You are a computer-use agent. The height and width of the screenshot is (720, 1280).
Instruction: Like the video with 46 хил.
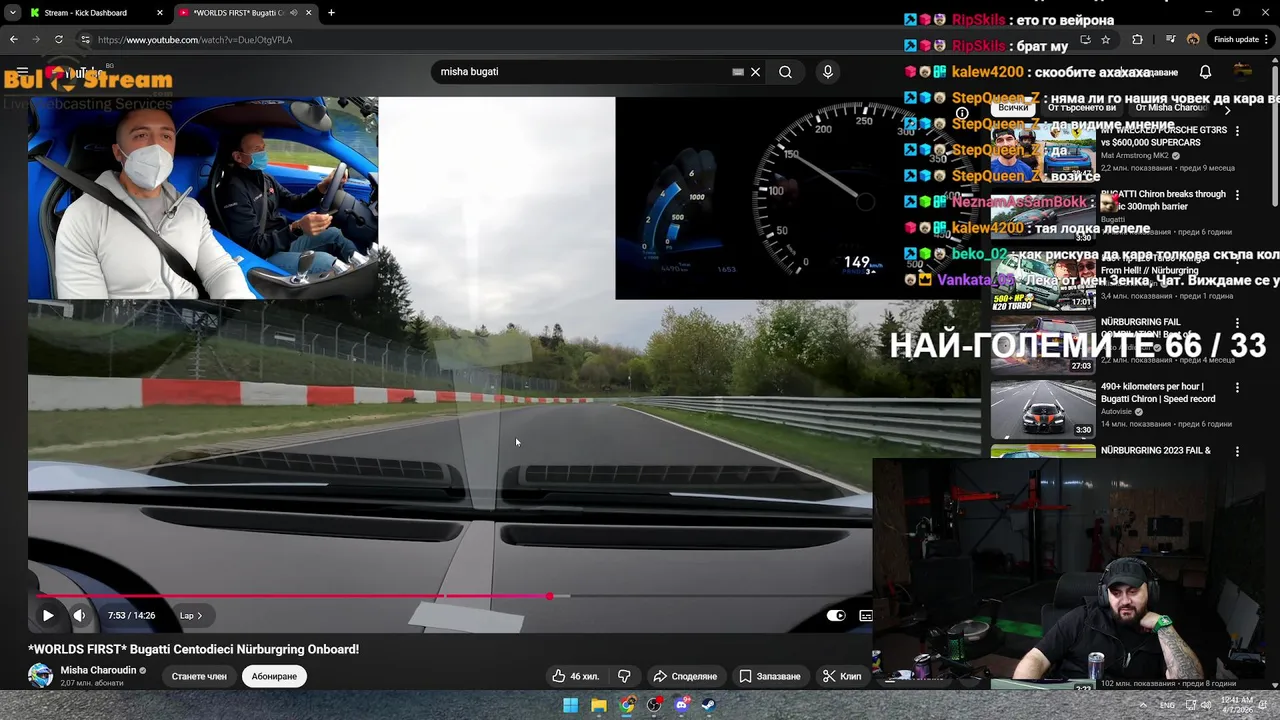coord(575,677)
